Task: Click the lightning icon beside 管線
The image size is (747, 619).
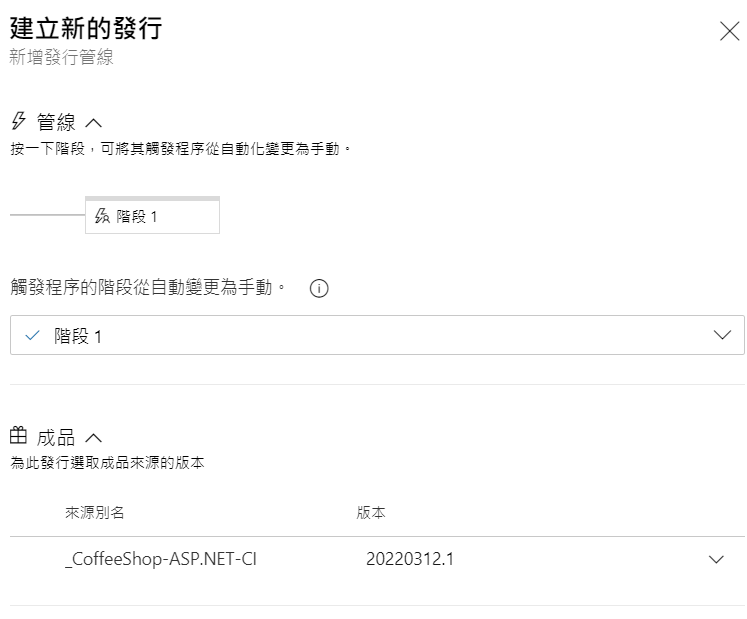Action: 18,121
